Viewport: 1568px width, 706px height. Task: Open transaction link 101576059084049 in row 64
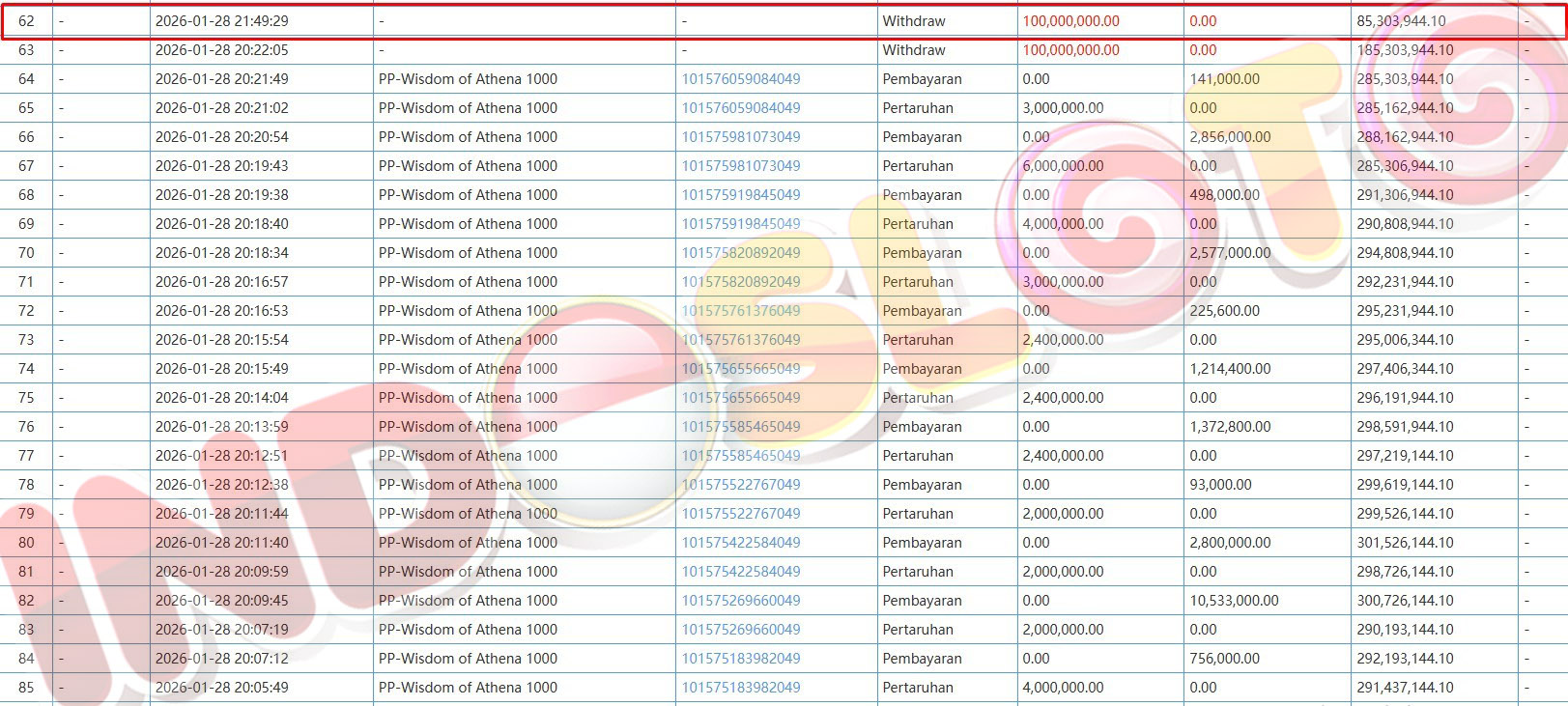point(740,79)
